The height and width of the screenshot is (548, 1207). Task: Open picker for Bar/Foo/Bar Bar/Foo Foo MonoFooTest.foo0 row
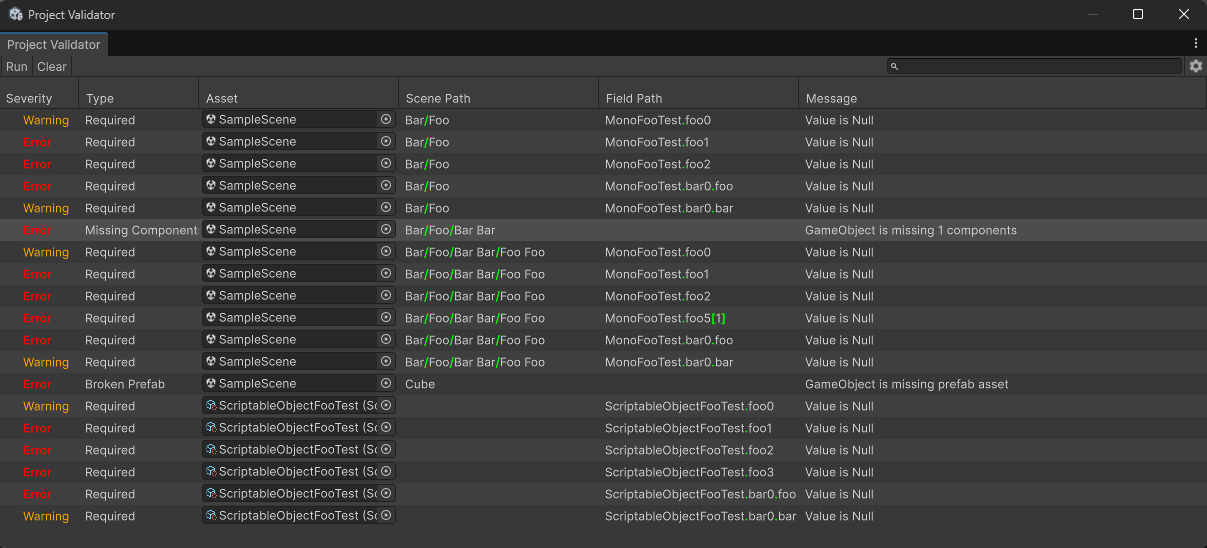click(386, 251)
